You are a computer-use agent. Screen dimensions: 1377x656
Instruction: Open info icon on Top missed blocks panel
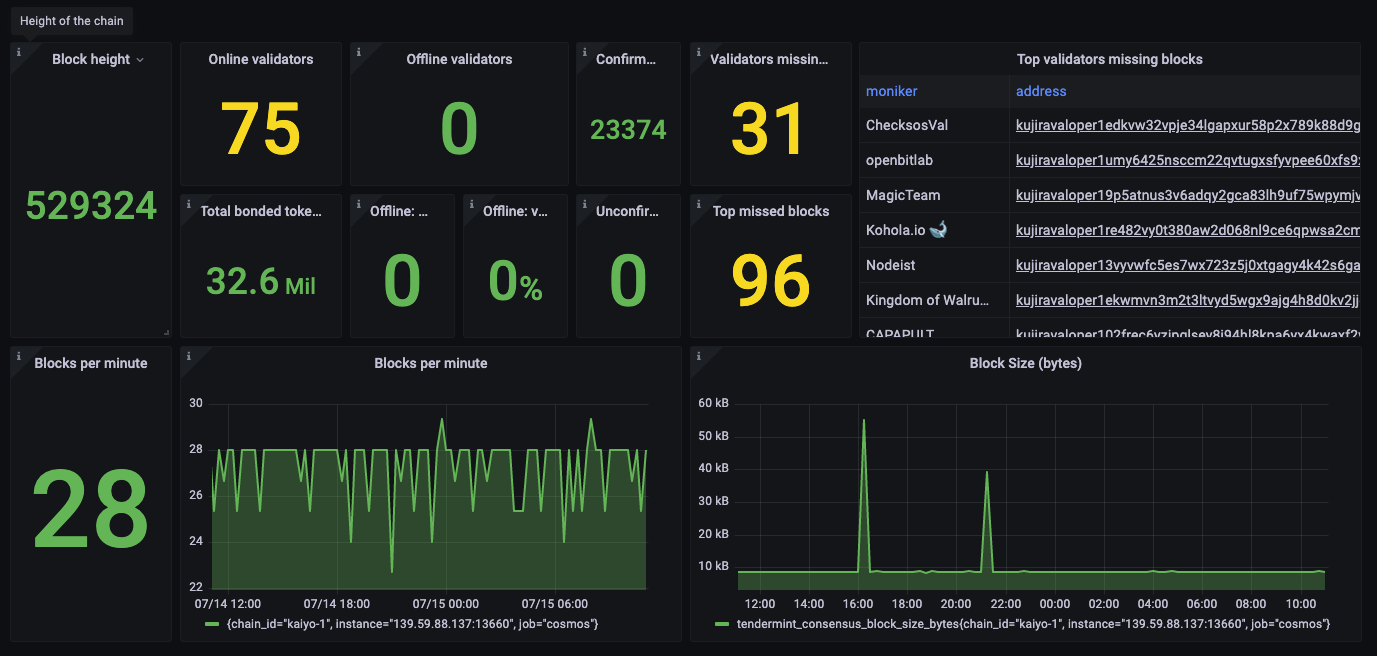(x=697, y=201)
